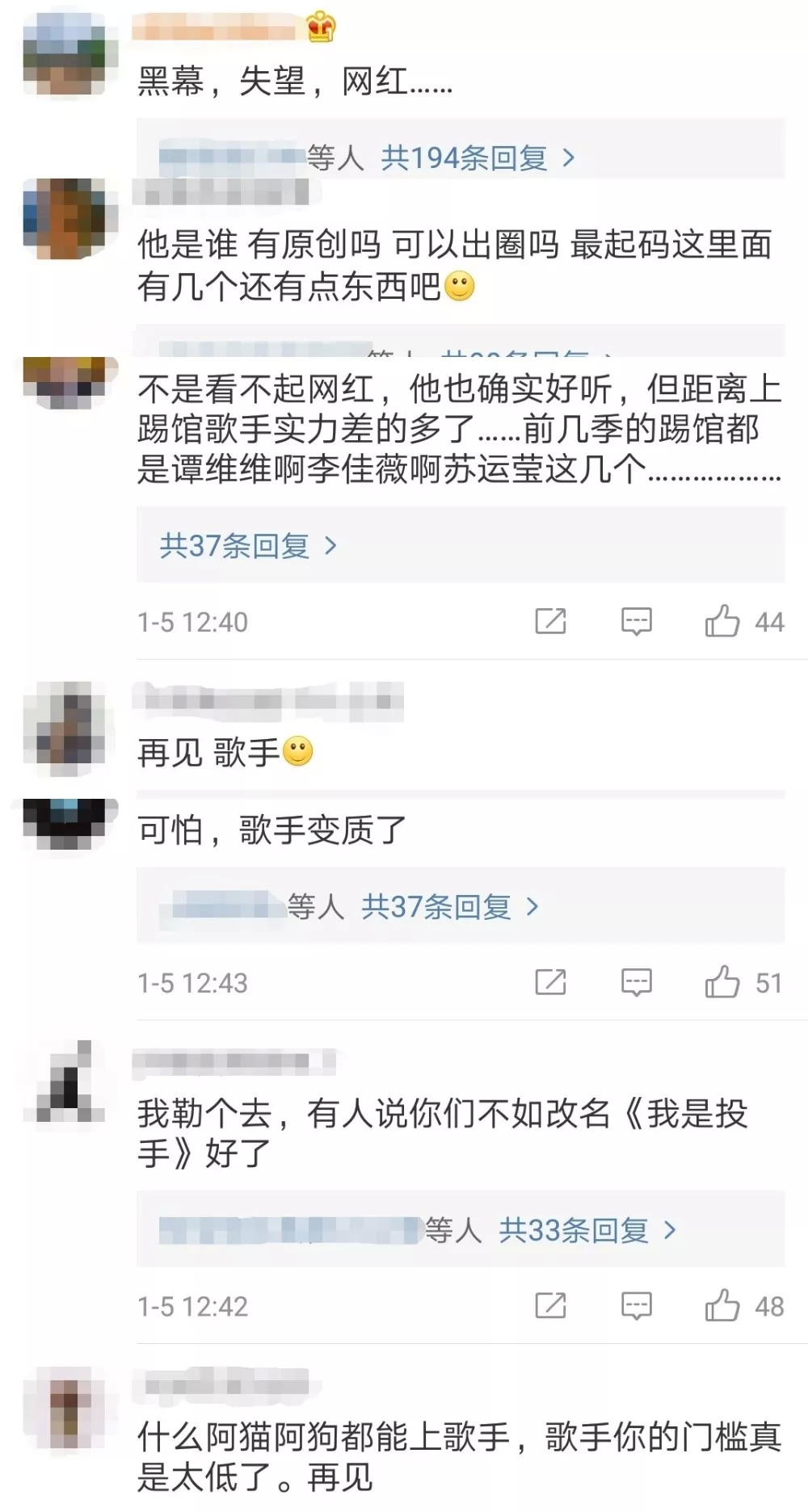Screen dimensions: 808x1512
Task: Reply to the 1-5 12:43 comment
Action: (x=636, y=982)
